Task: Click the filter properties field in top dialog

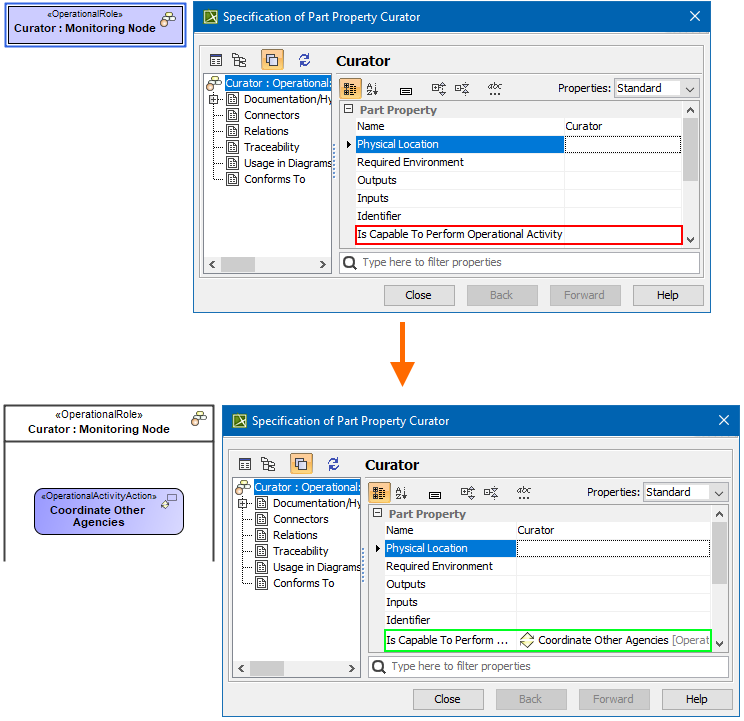Action: coord(520,262)
